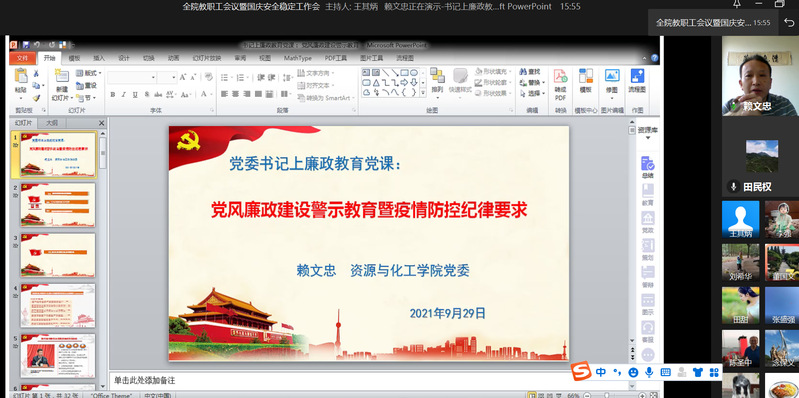Click the 文件 file button
The height and width of the screenshot is (398, 799).
click(x=22, y=58)
